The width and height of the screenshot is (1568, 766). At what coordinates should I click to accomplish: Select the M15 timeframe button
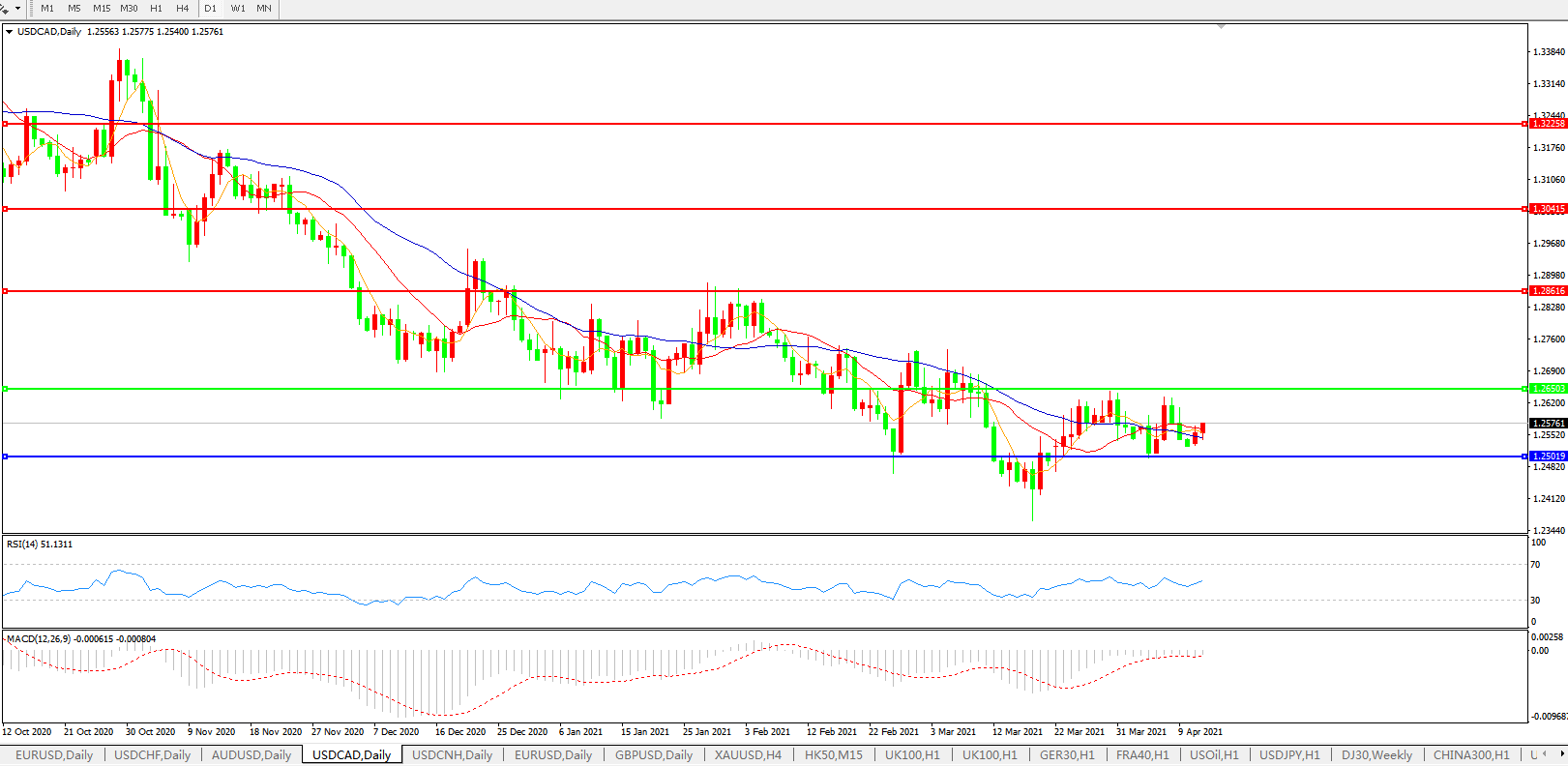point(102,8)
